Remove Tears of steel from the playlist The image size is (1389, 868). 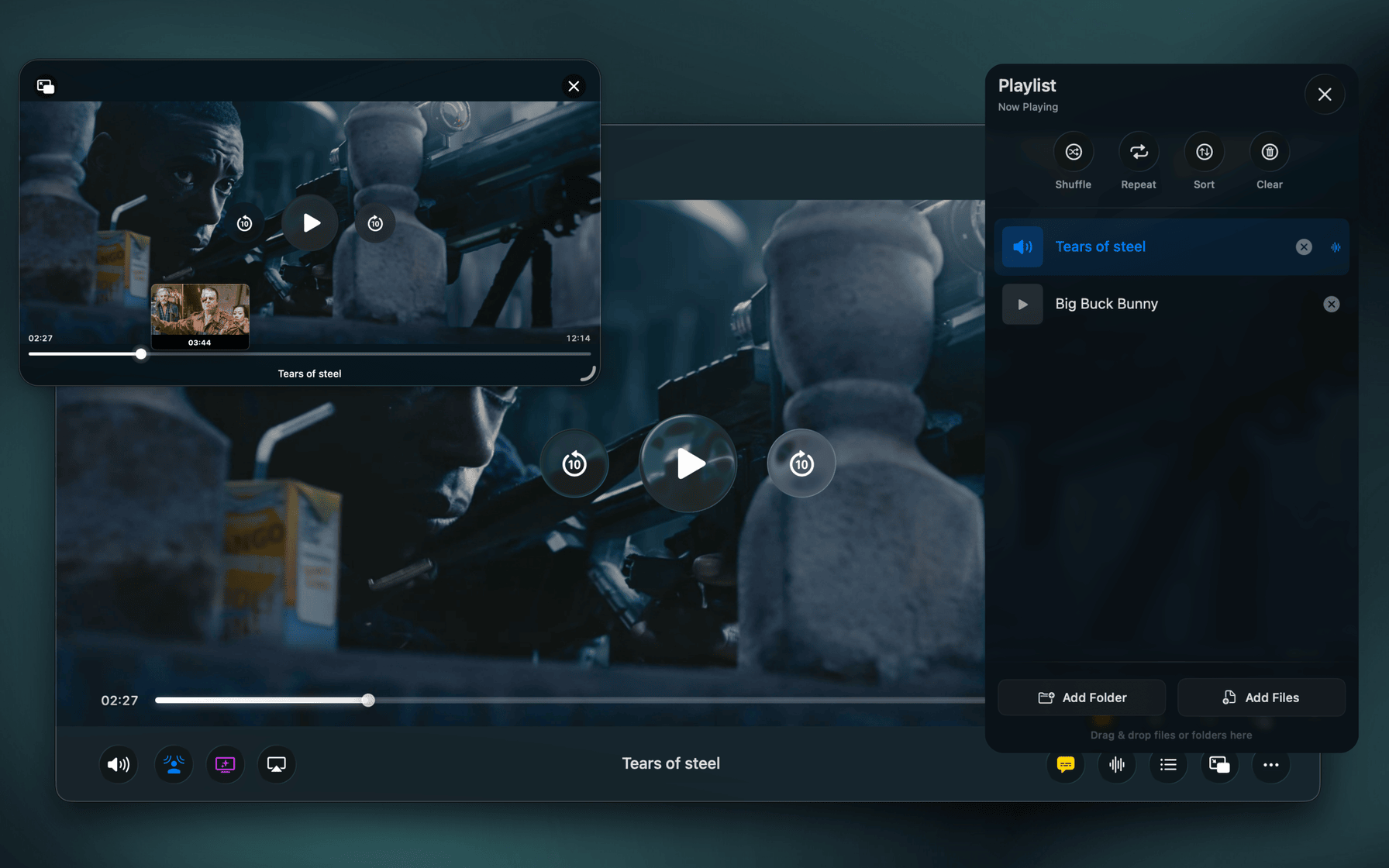[1303, 246]
